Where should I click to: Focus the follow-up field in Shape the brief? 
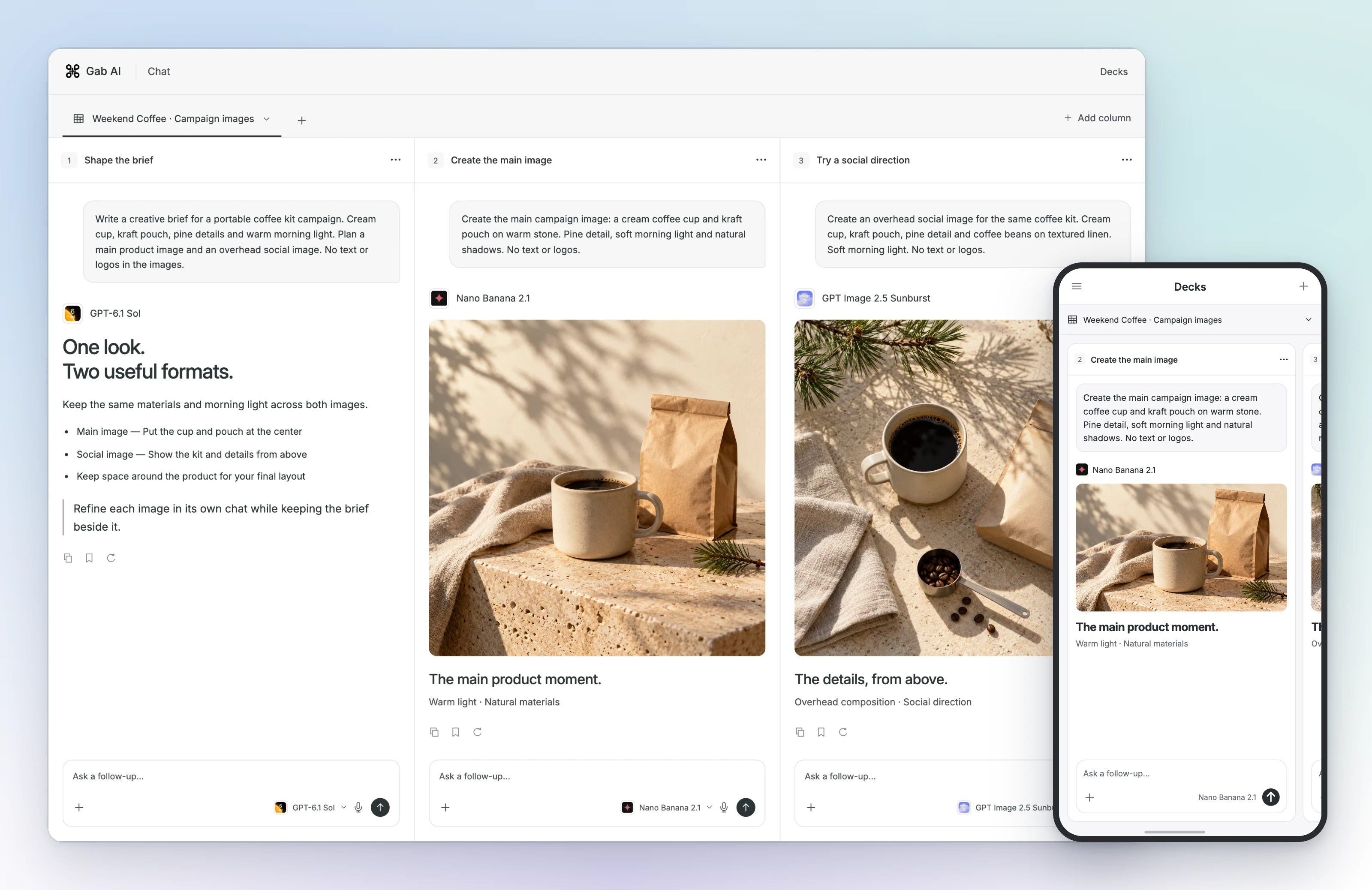coord(231,776)
